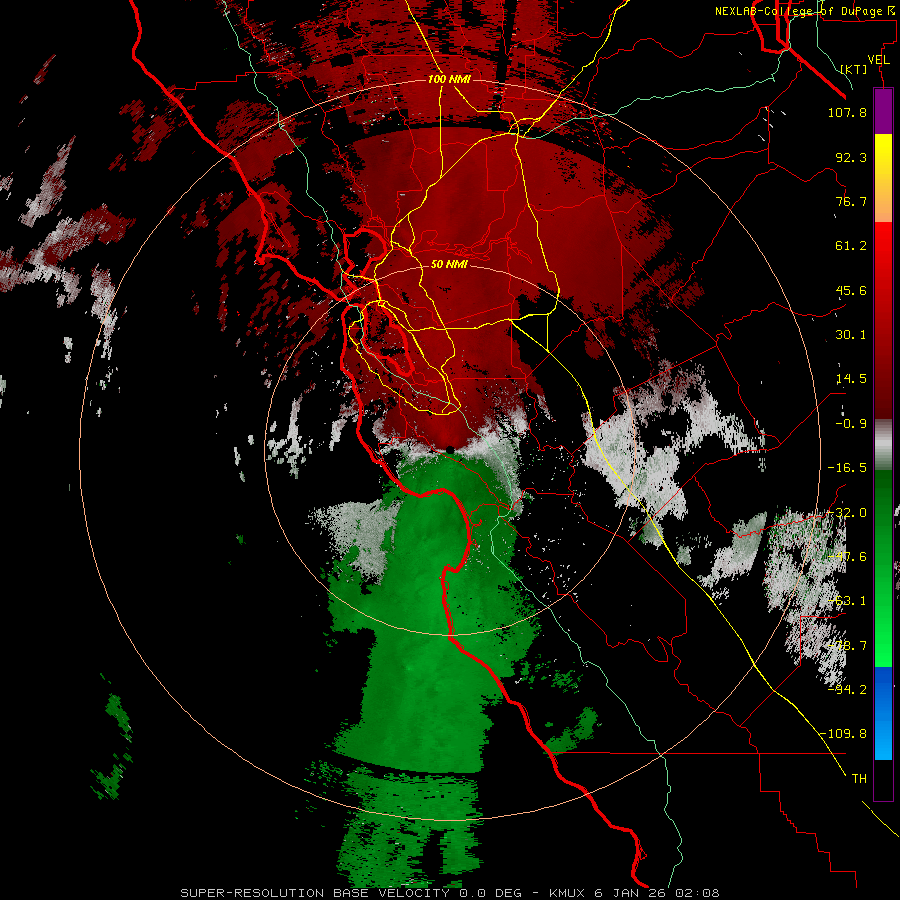900x900 pixels.
Task: Click the black radar site dot at center
Action: point(450,449)
